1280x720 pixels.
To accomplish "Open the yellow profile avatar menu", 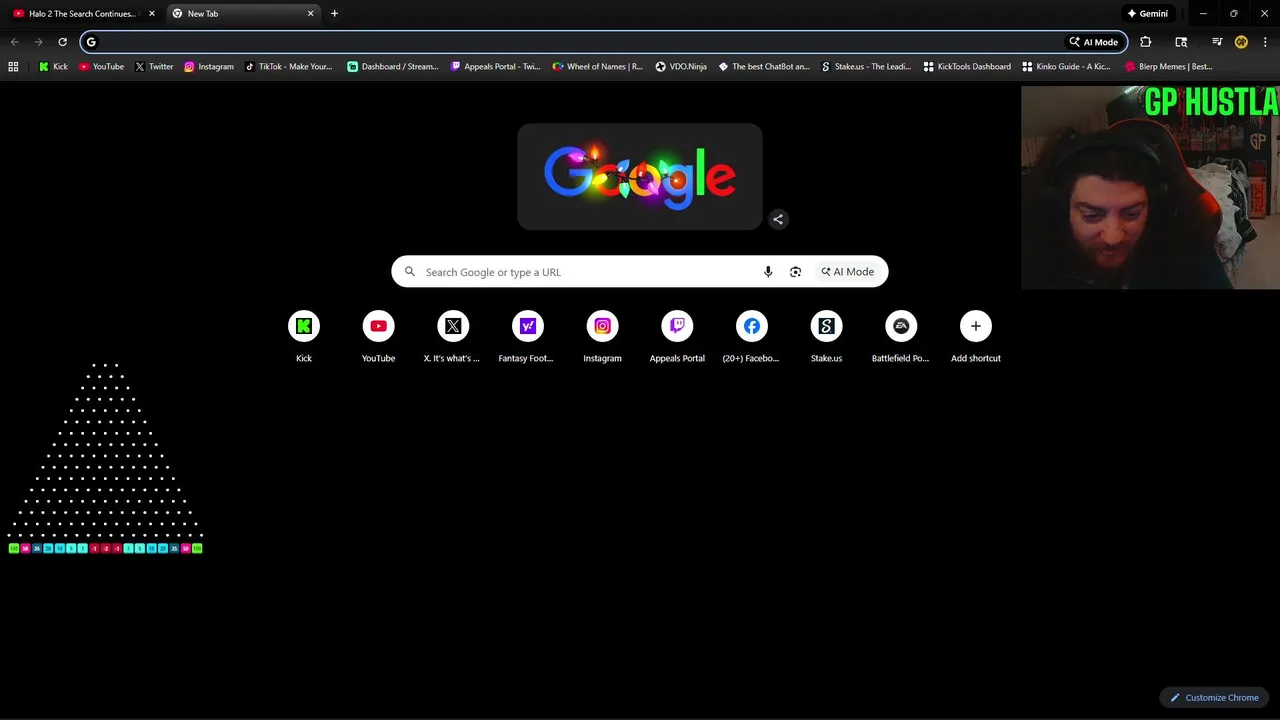I will (1241, 42).
